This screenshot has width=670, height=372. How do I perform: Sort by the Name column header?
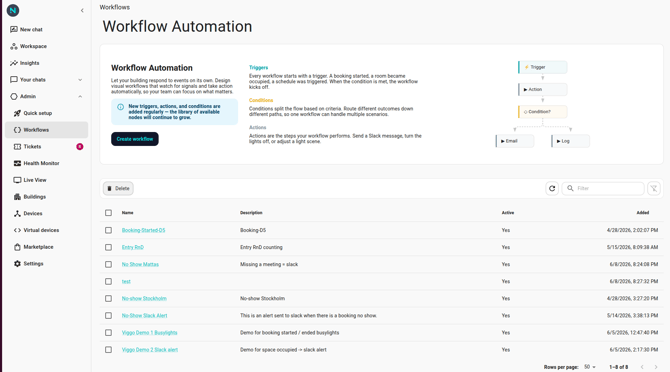tap(127, 213)
